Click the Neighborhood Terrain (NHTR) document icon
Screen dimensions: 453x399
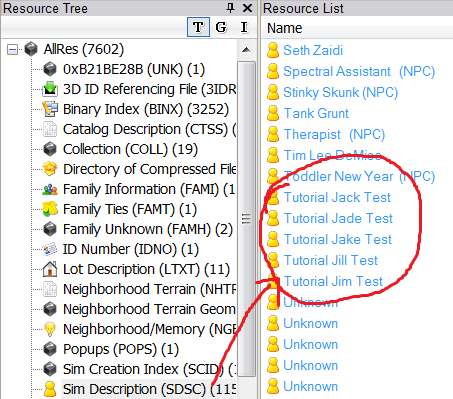[x=50, y=289]
